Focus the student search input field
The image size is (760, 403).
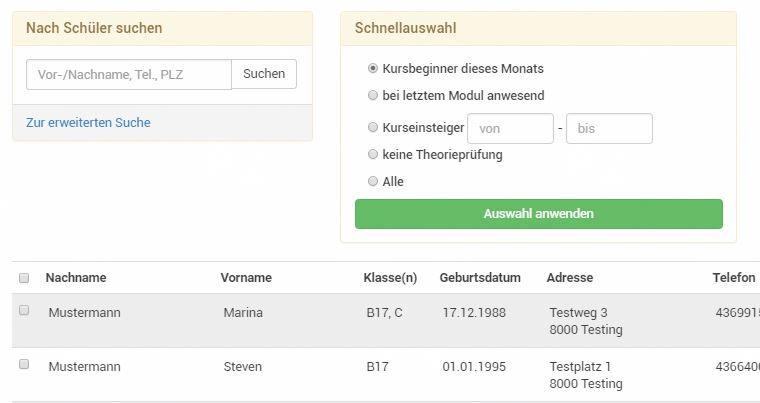pos(129,74)
